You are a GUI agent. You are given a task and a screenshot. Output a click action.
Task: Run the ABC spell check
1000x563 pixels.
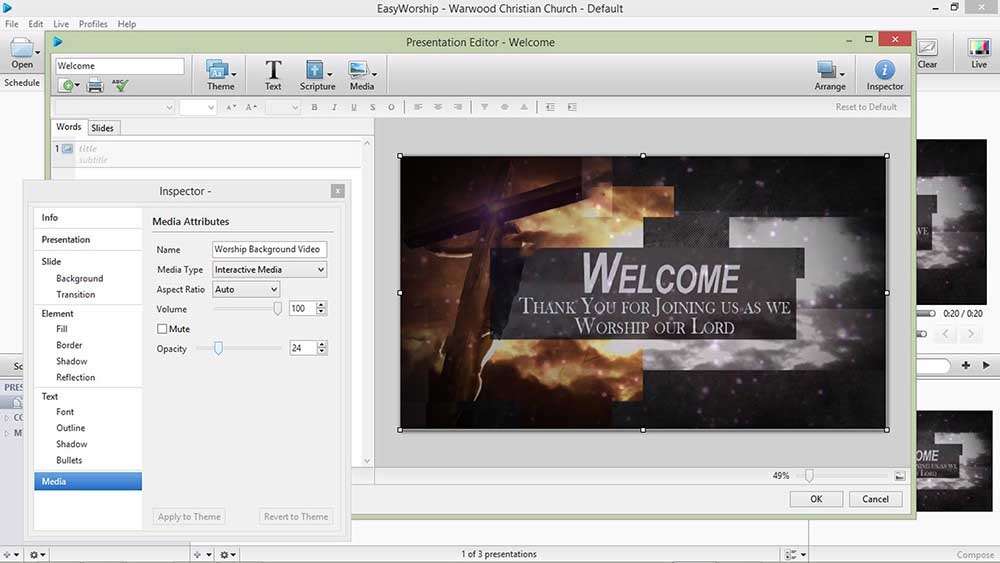pos(120,86)
